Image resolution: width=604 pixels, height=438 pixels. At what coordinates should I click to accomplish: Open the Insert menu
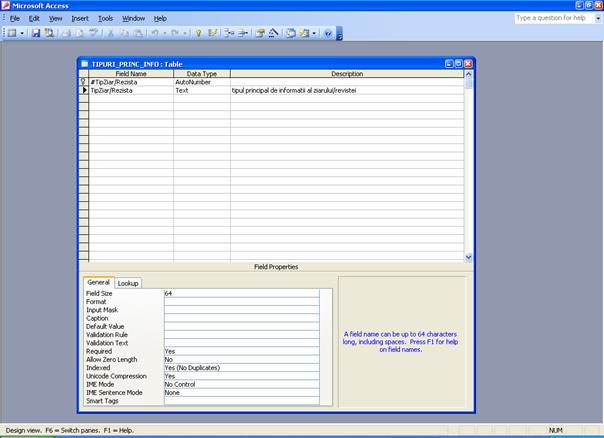point(80,18)
